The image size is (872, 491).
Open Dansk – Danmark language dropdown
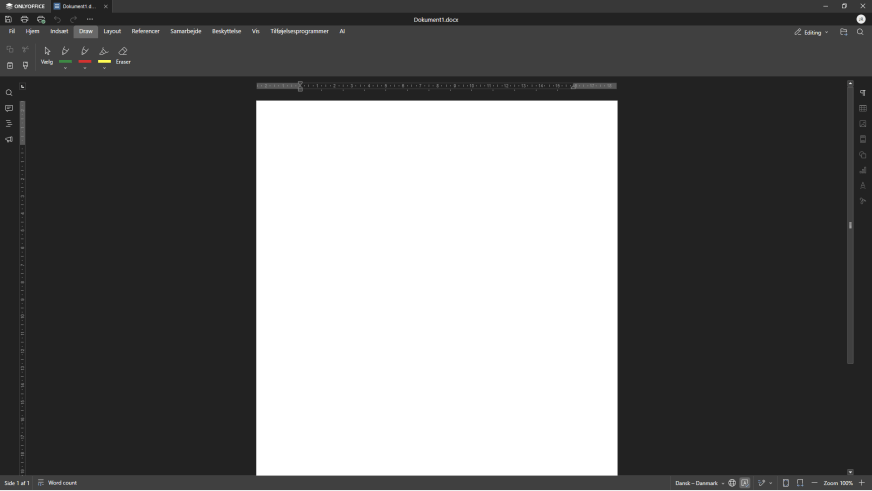699,483
